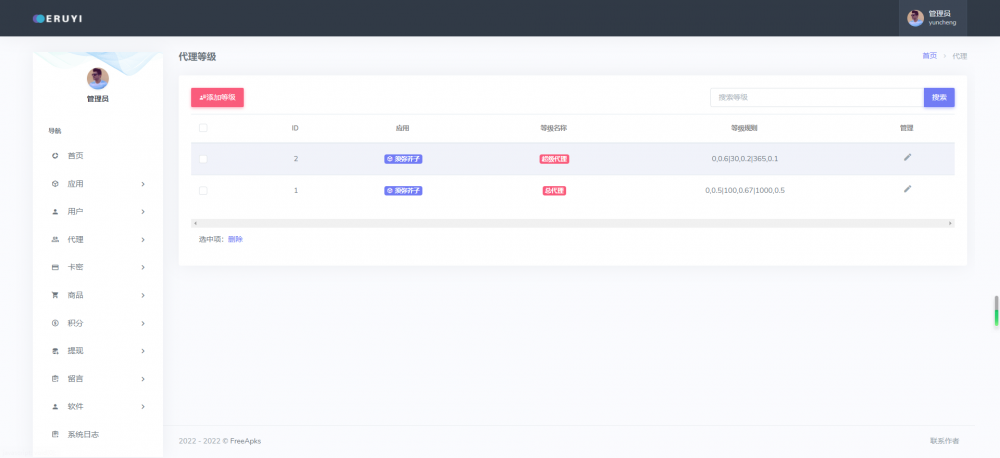Expand the 应用 sidebar submenu arrow
This screenshot has height=458, width=1000.
click(143, 184)
